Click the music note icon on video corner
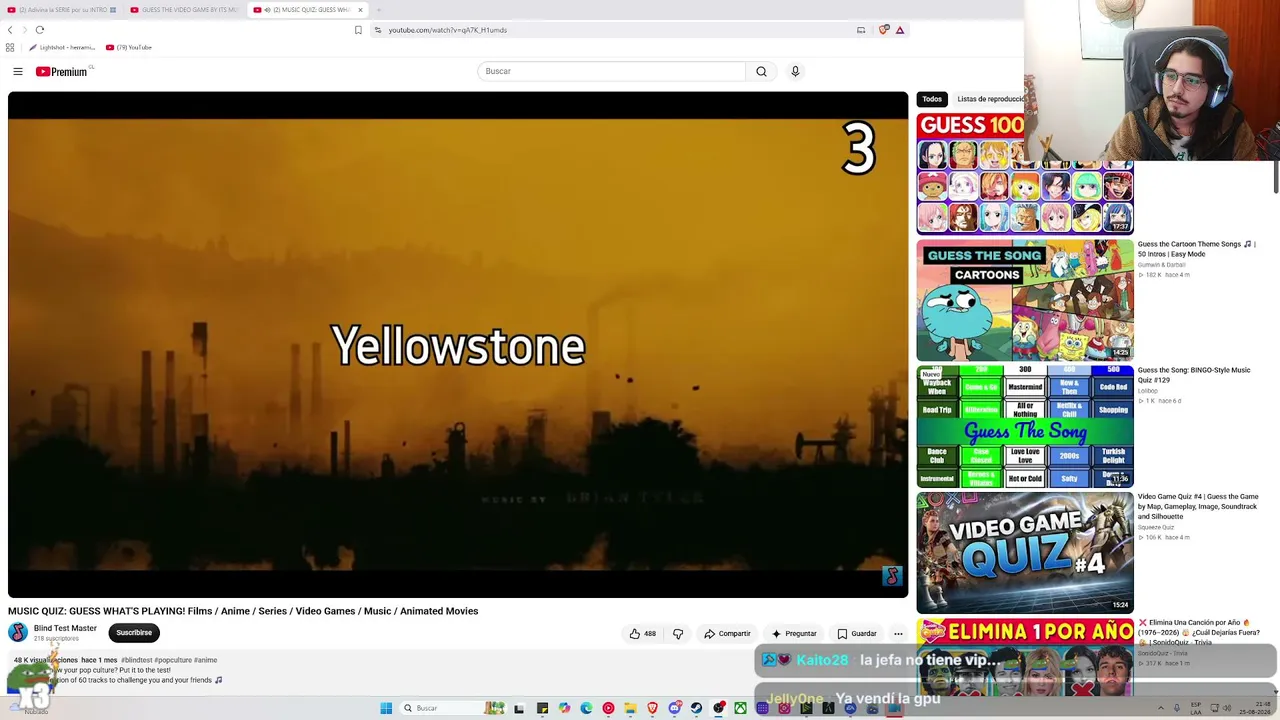Viewport: 1280px width, 720px height. (x=892, y=576)
